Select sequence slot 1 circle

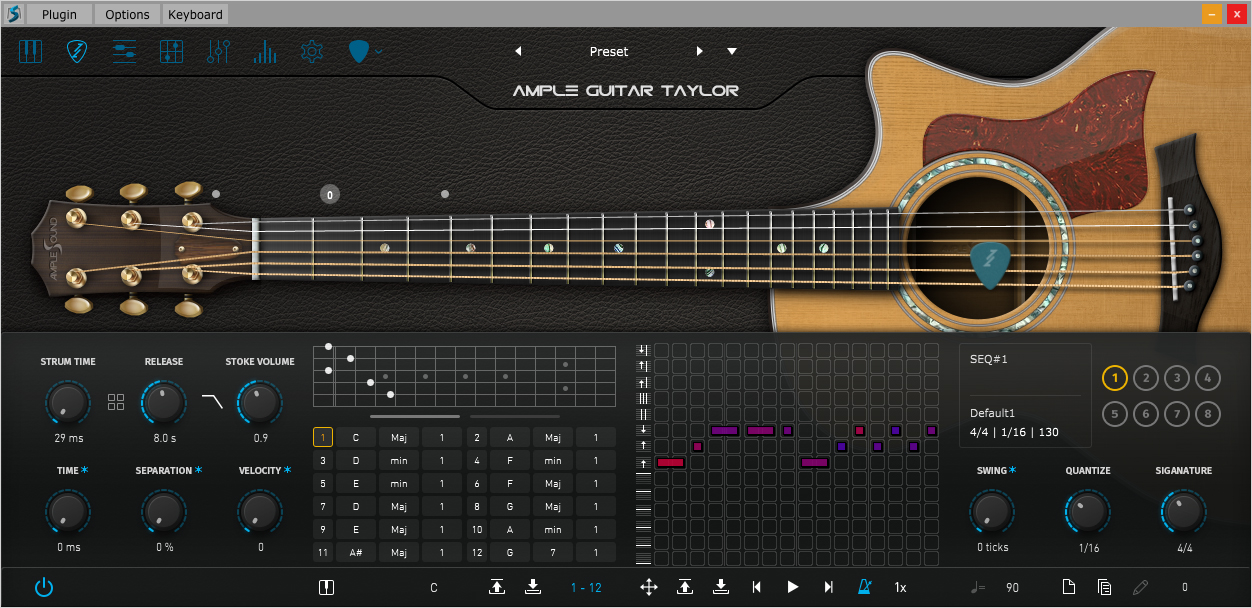1115,378
